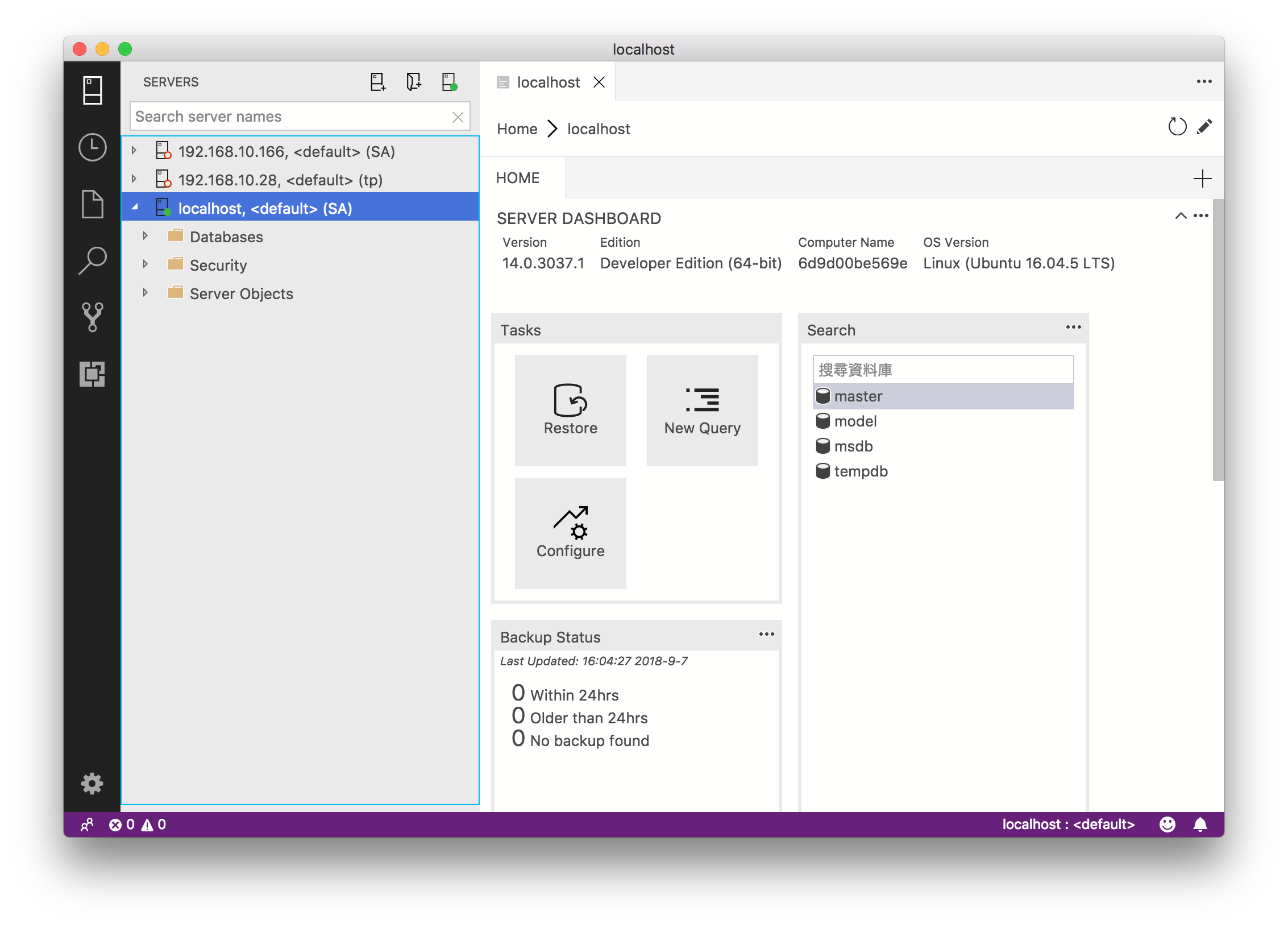Open Server Dashboard more options ellipsis
This screenshot has width=1288, height=928.
point(1201,216)
